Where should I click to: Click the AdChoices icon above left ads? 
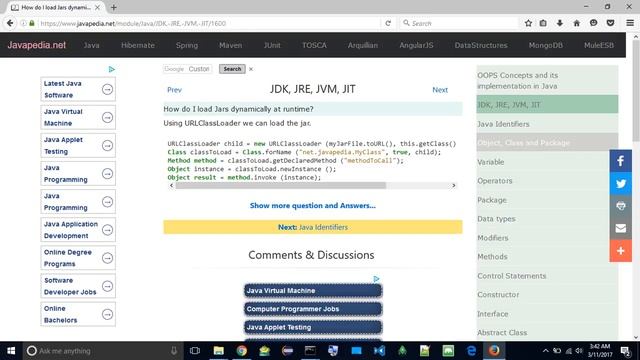[112, 69]
